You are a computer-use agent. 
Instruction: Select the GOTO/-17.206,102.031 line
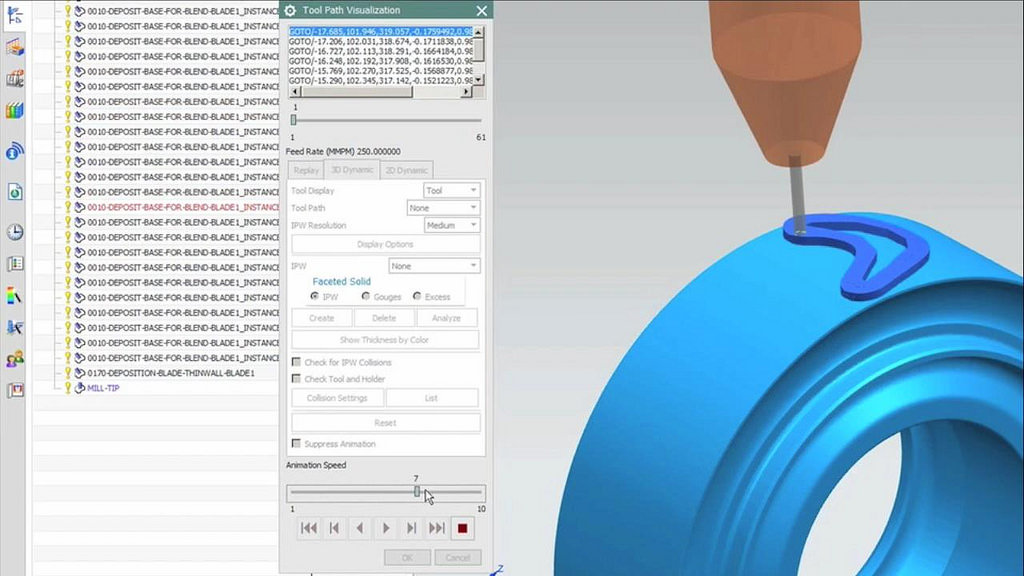381,41
